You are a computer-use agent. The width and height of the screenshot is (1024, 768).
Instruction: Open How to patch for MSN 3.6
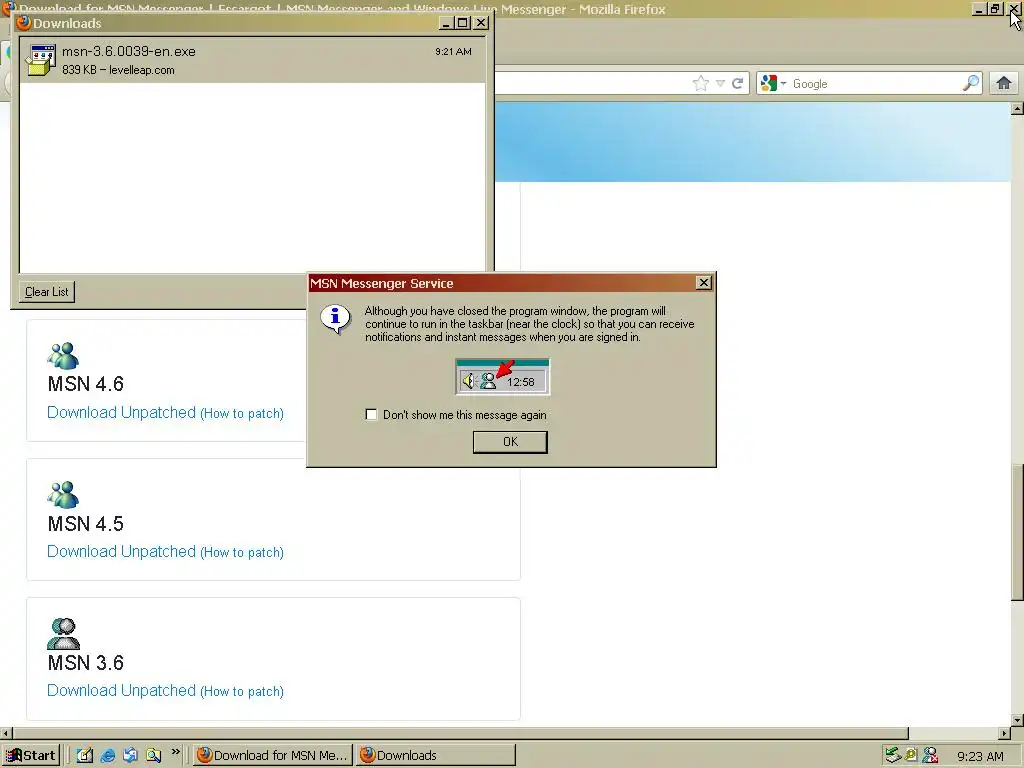point(242,692)
